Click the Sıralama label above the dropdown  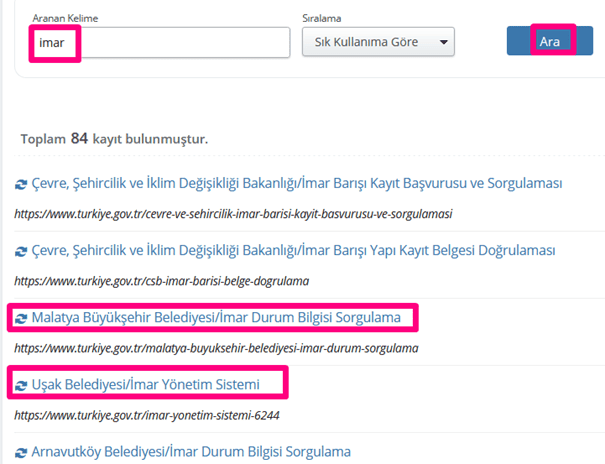click(x=322, y=17)
